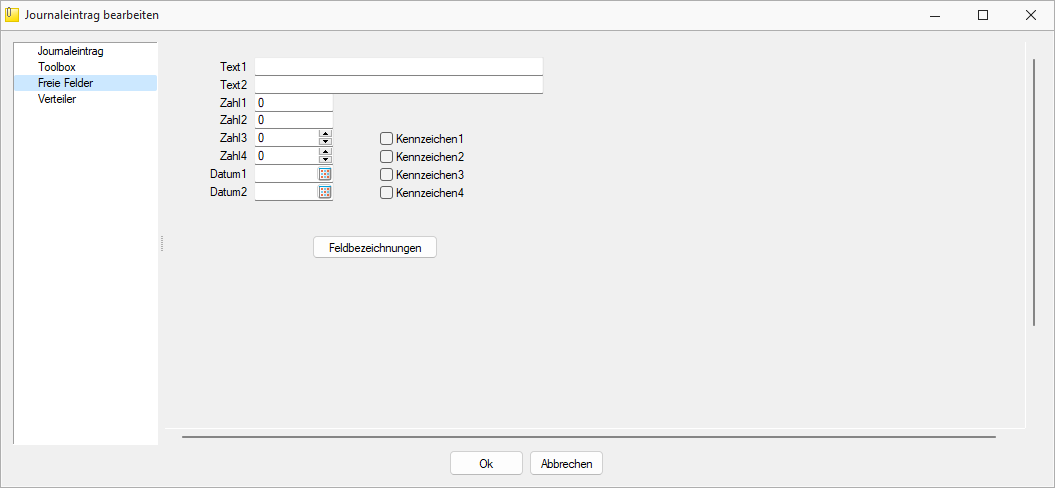The width and height of the screenshot is (1055, 488).
Task: Check the Kennzeichen3 box
Action: click(386, 175)
